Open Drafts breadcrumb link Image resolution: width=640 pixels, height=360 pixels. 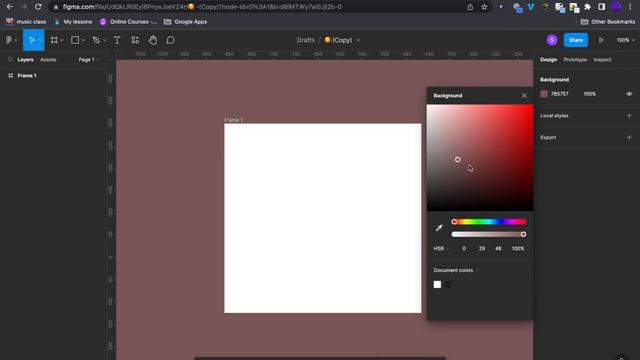click(306, 40)
